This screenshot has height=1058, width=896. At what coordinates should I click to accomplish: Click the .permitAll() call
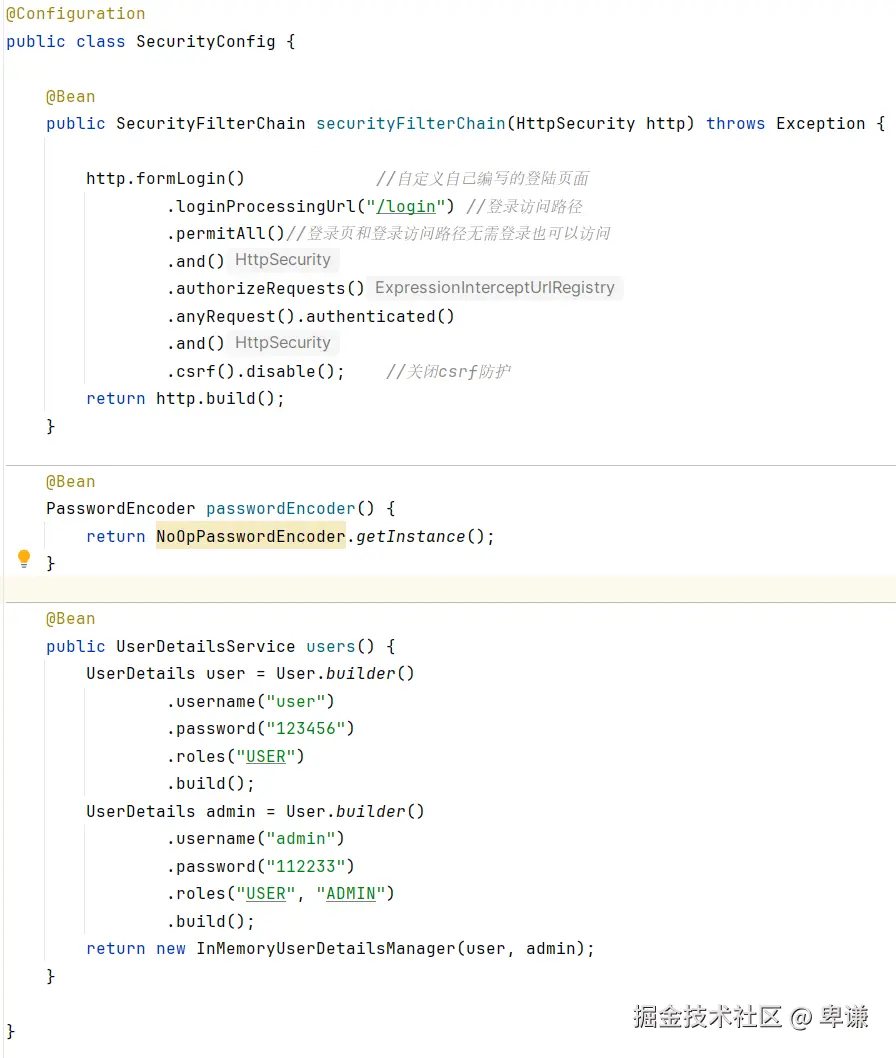(x=226, y=233)
